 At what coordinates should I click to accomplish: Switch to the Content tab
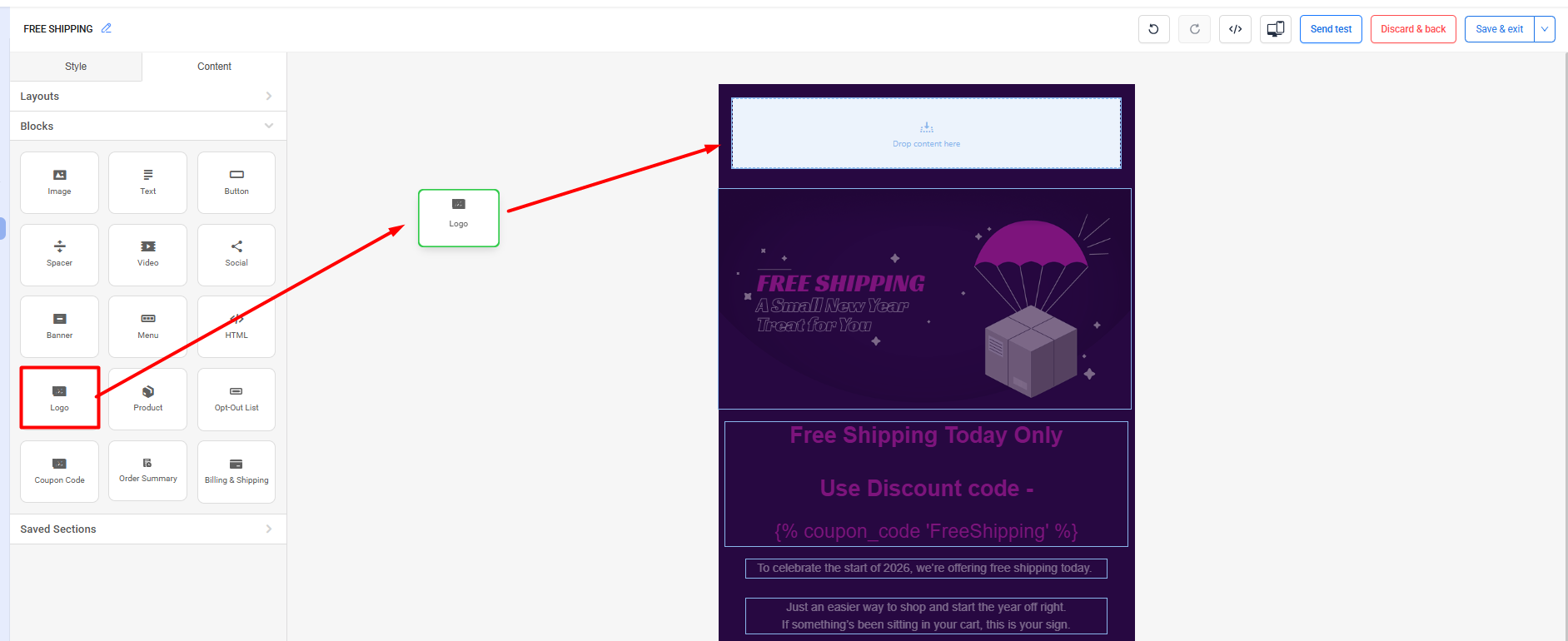[214, 67]
